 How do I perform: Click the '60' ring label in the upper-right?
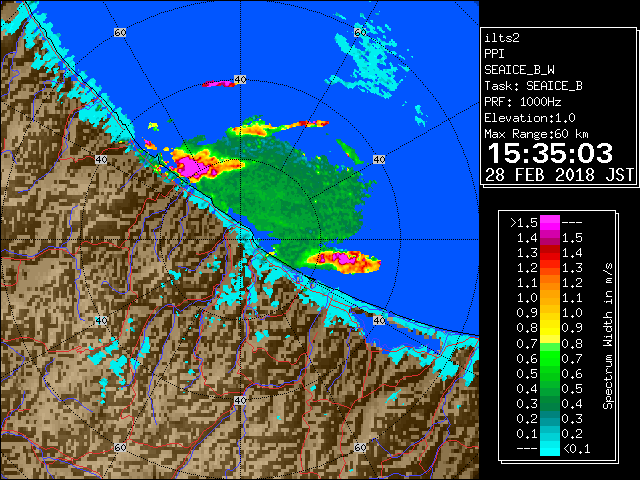click(360, 32)
